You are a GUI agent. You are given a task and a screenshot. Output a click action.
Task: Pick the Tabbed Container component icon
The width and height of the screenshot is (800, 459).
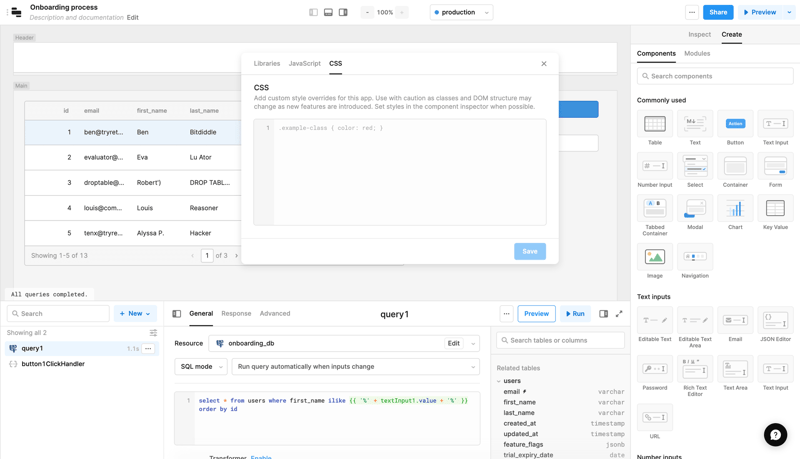click(655, 209)
